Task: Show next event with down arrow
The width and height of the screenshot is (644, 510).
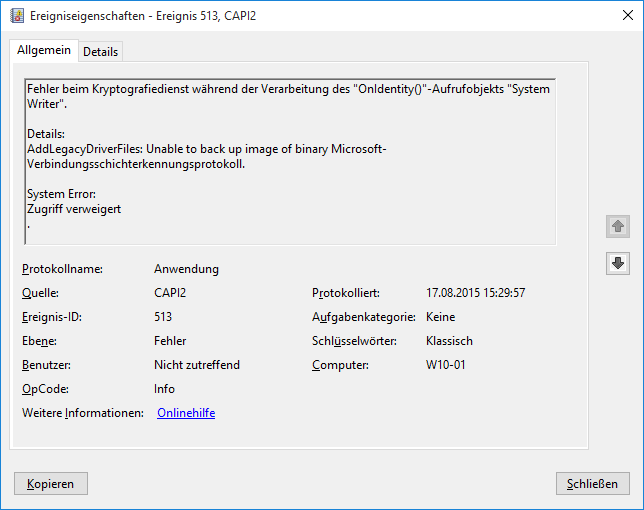Action: point(617,263)
